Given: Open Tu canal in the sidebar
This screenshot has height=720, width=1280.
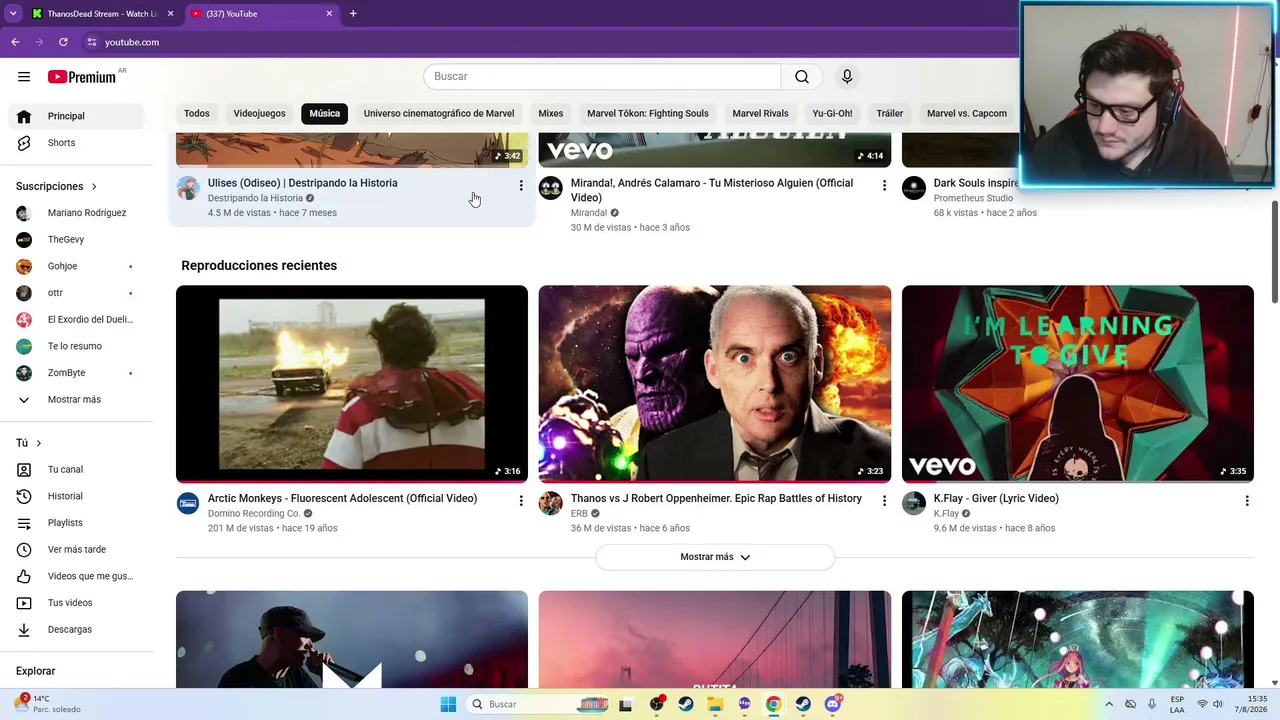Looking at the screenshot, I should pos(76,469).
